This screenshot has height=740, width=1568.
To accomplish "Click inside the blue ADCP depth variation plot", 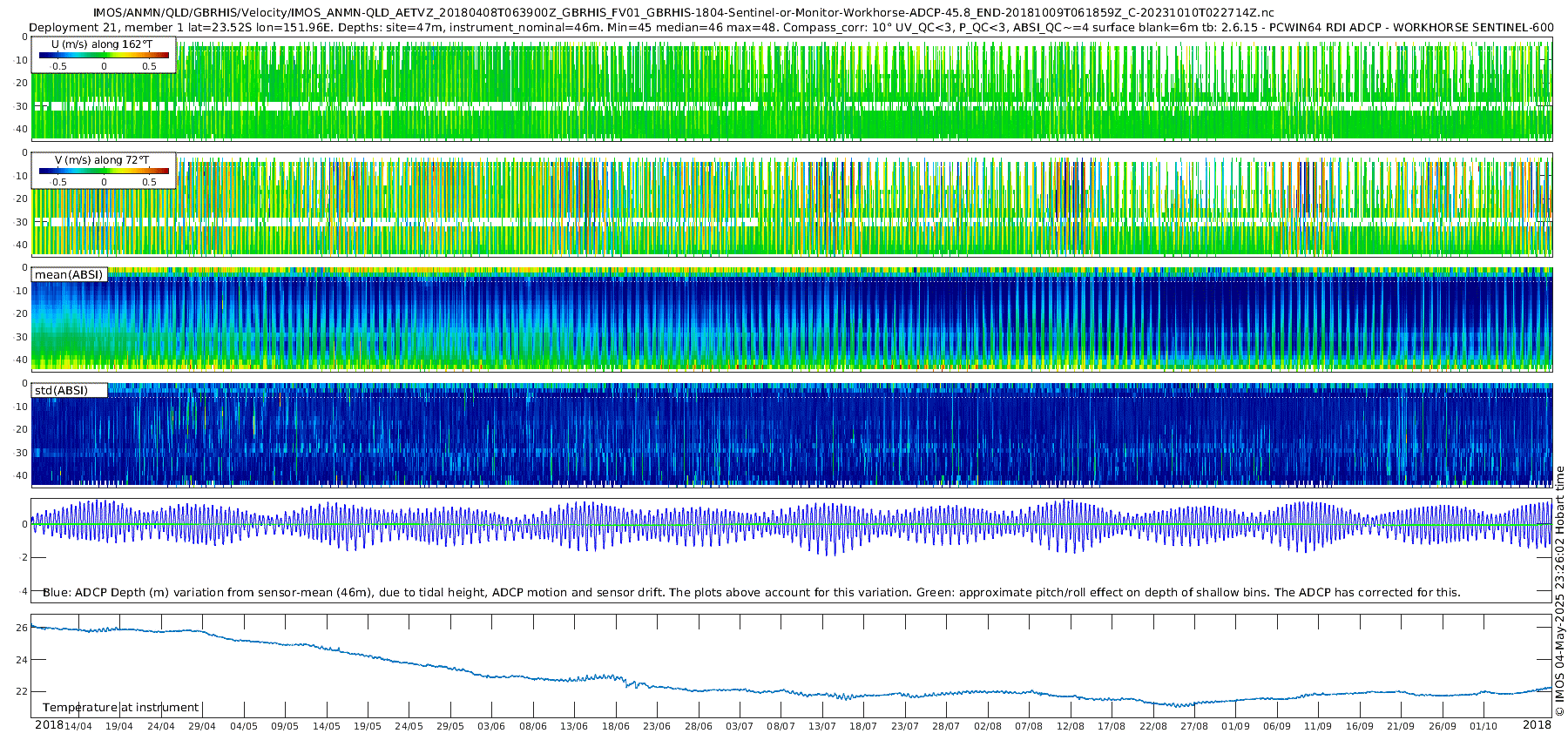I will [x=791, y=550].
